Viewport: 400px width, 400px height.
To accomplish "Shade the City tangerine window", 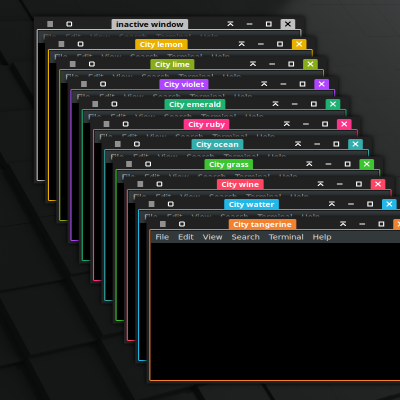I will click(343, 224).
